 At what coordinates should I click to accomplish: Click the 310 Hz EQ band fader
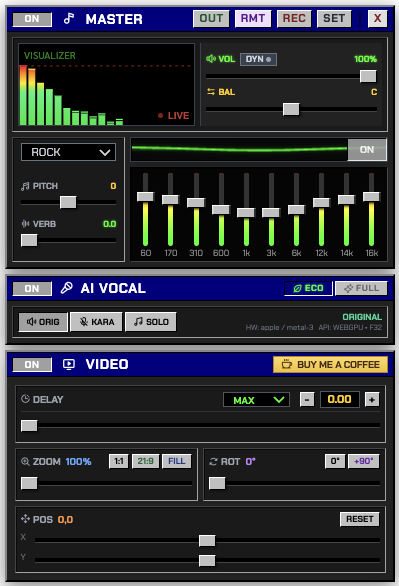[196, 203]
